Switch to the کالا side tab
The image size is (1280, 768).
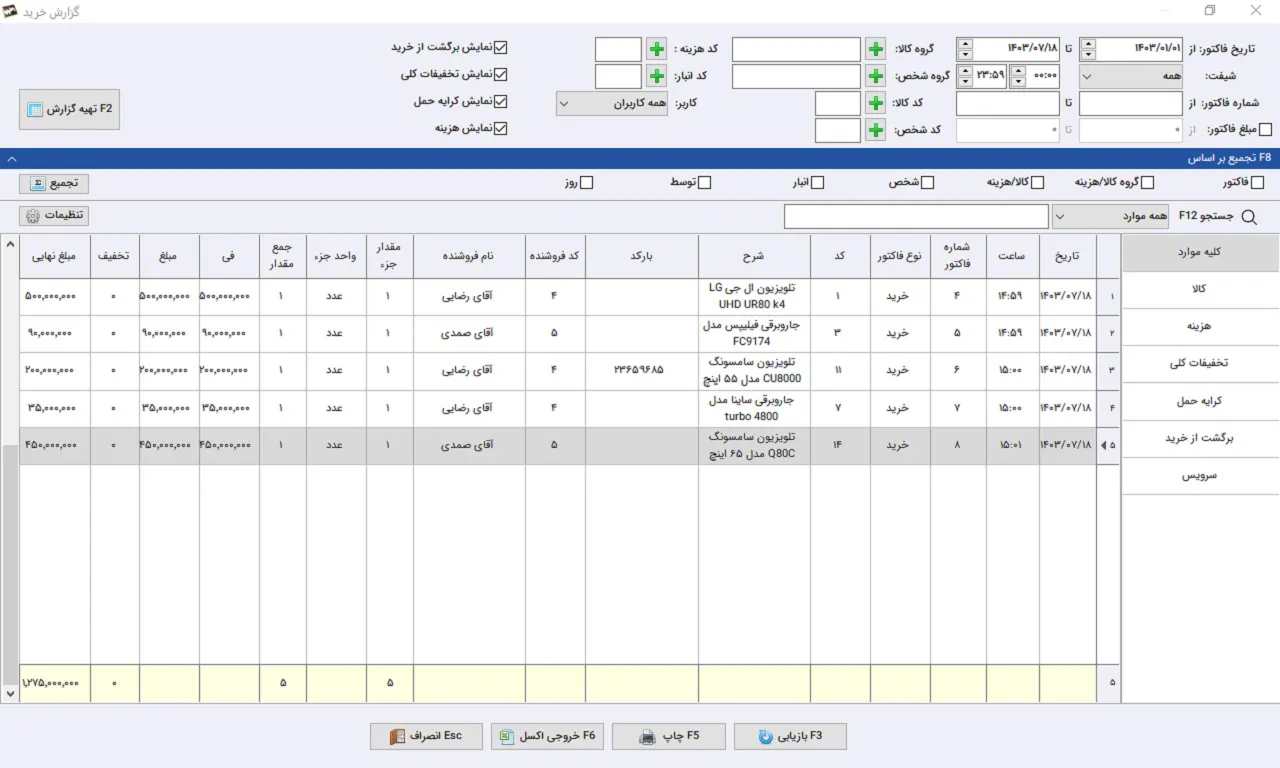point(1200,289)
